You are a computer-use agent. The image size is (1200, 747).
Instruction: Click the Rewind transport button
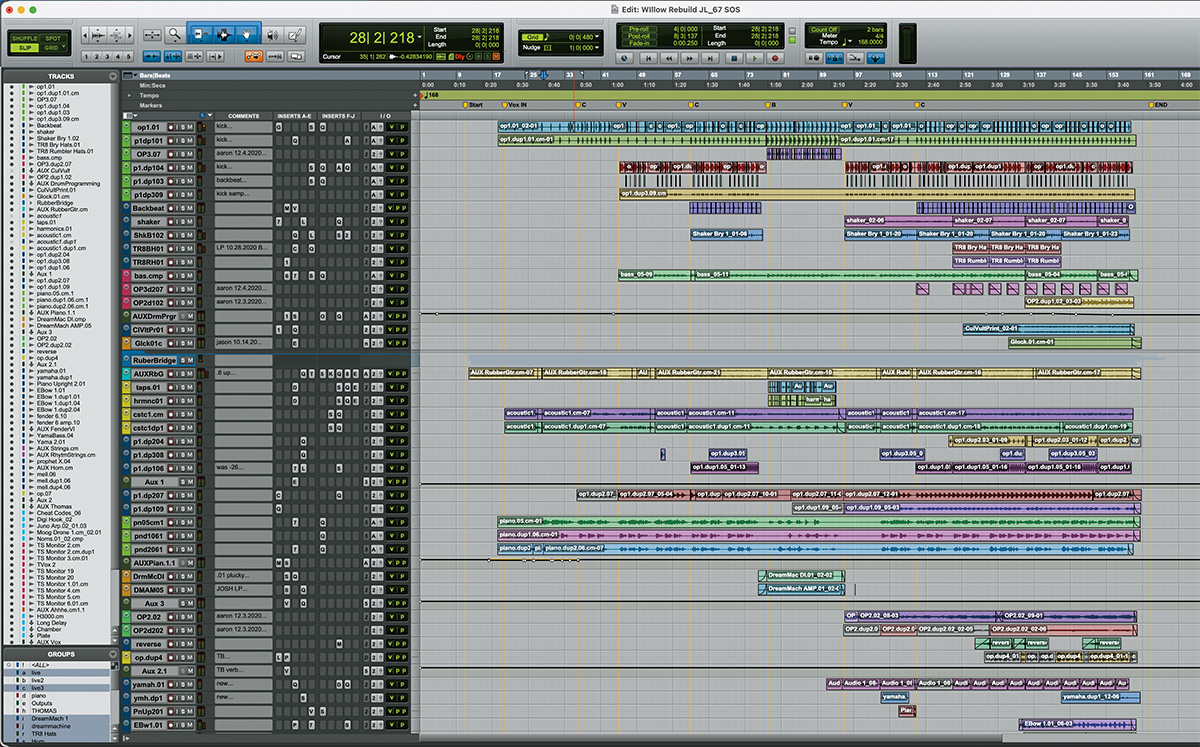click(669, 58)
